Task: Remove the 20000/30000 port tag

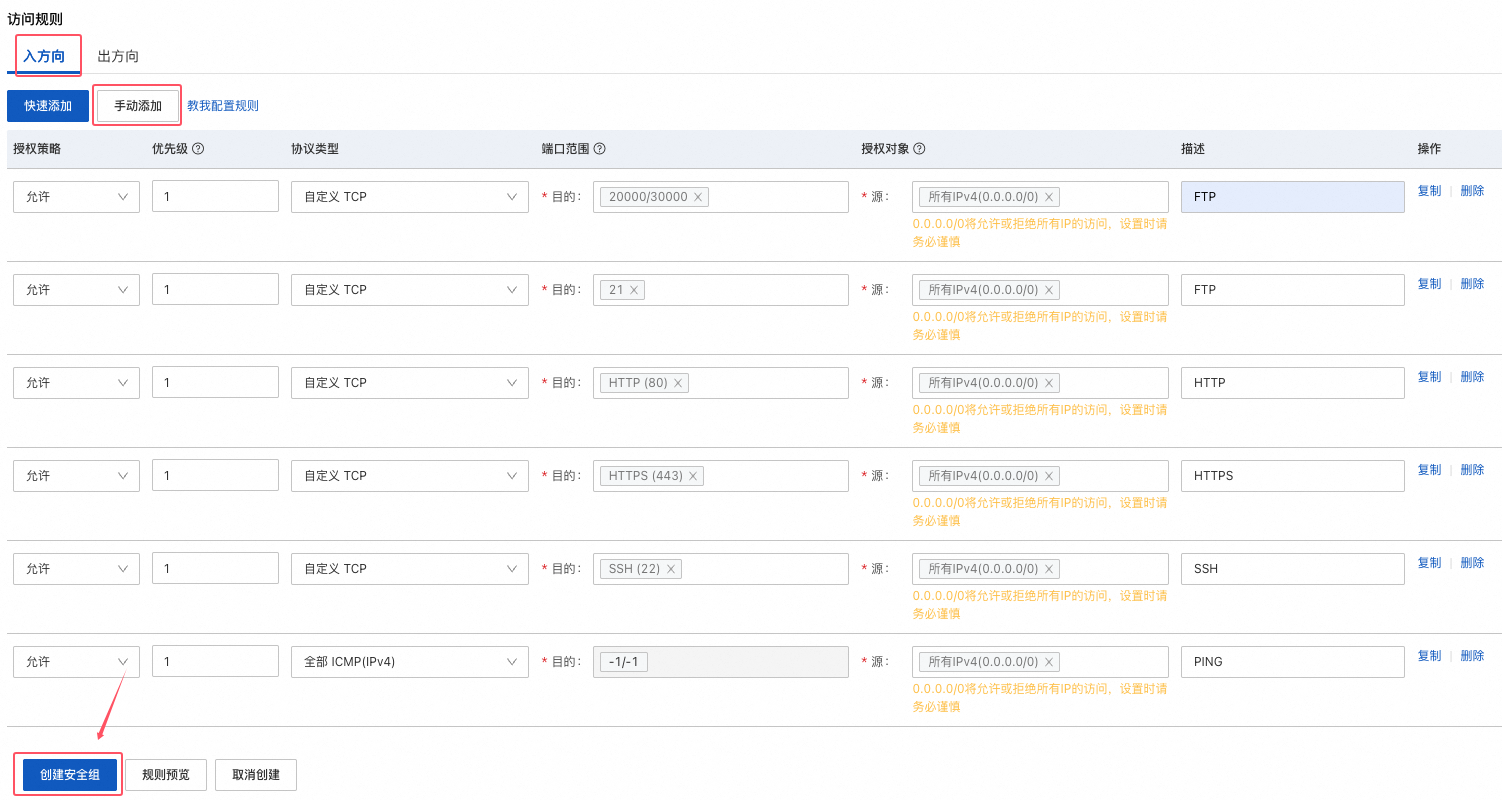Action: point(698,197)
